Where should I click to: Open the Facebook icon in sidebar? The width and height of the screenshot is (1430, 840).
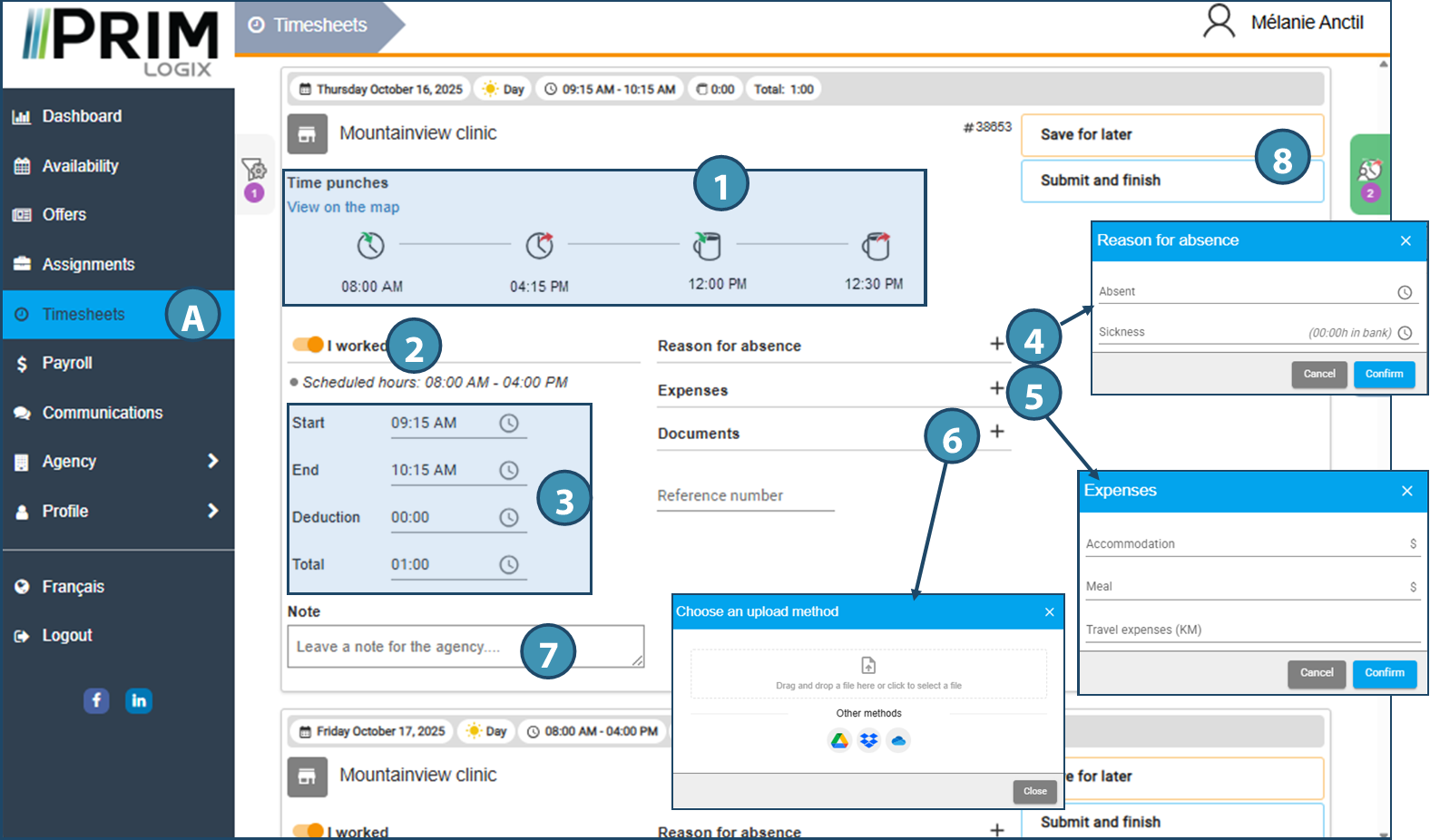pyautogui.click(x=96, y=700)
